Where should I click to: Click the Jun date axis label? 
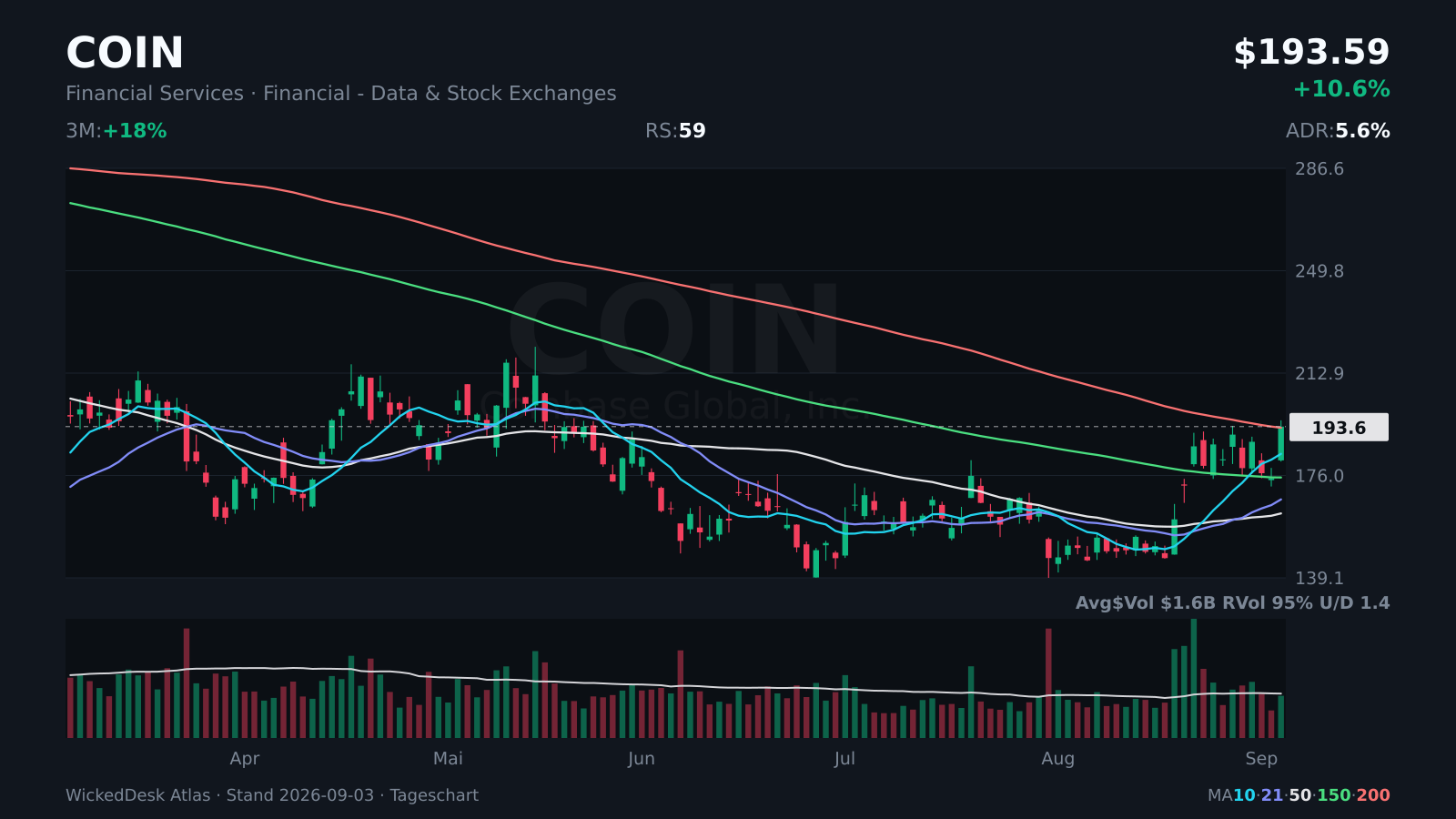pyautogui.click(x=641, y=759)
